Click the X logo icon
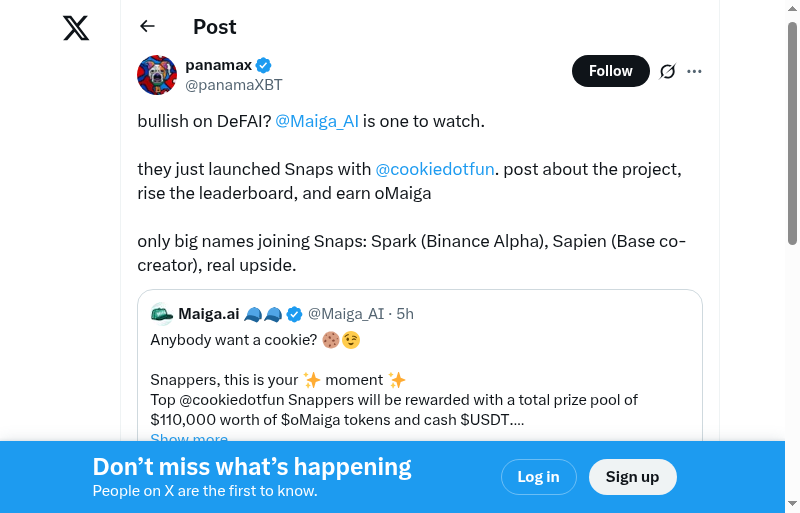 point(76,28)
